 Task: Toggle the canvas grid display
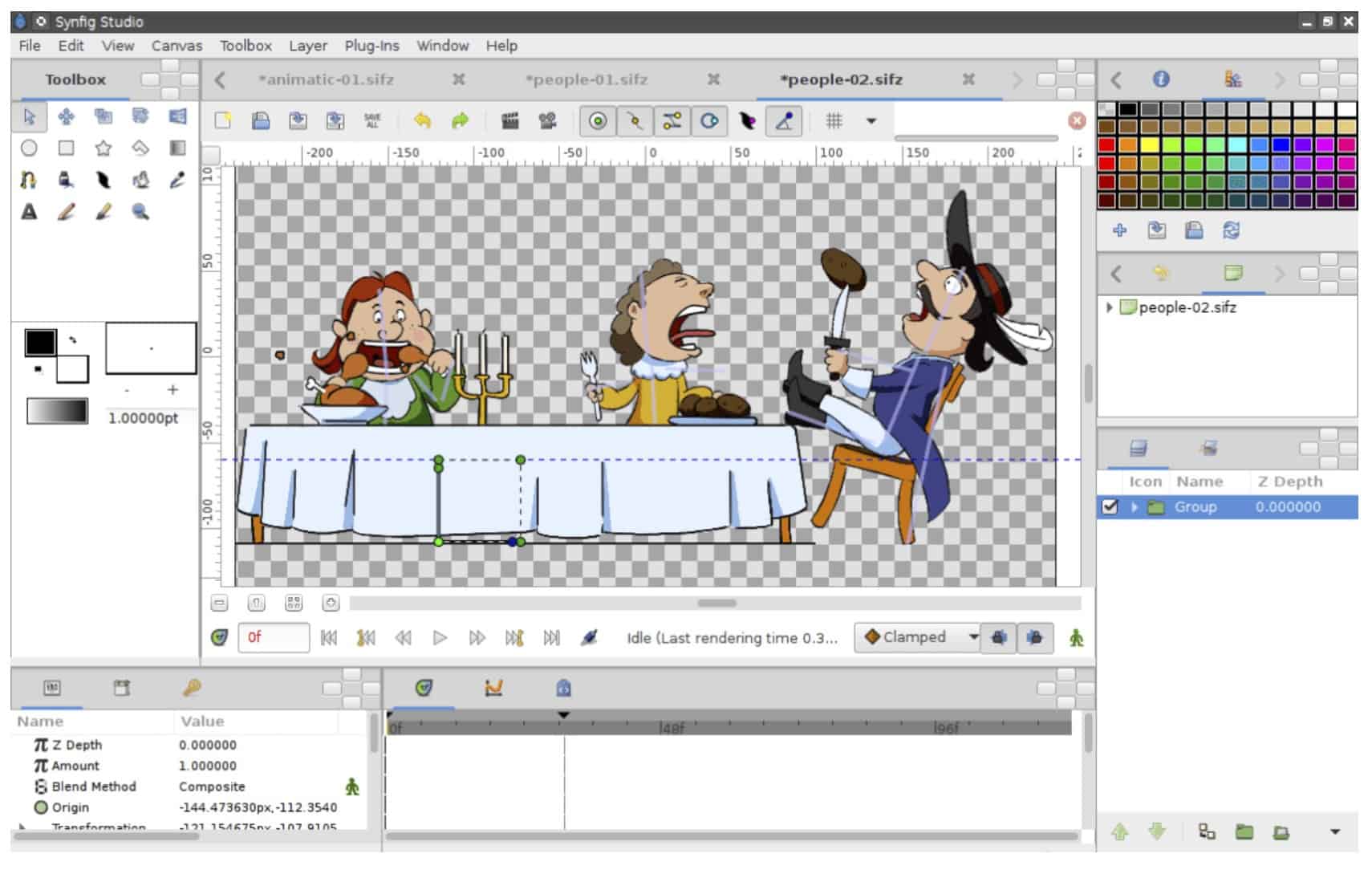(834, 121)
